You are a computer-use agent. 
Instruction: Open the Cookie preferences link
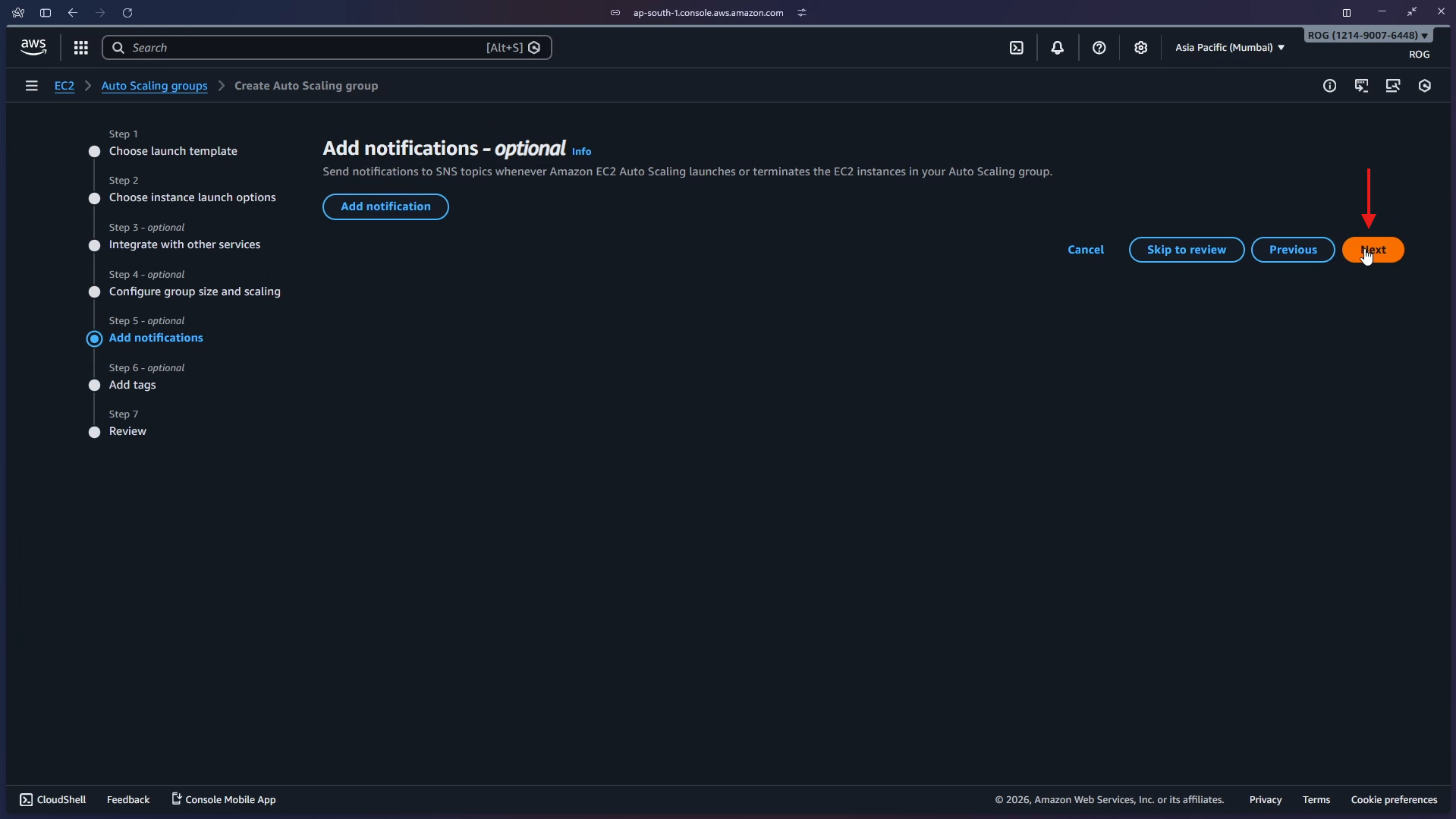point(1394,799)
